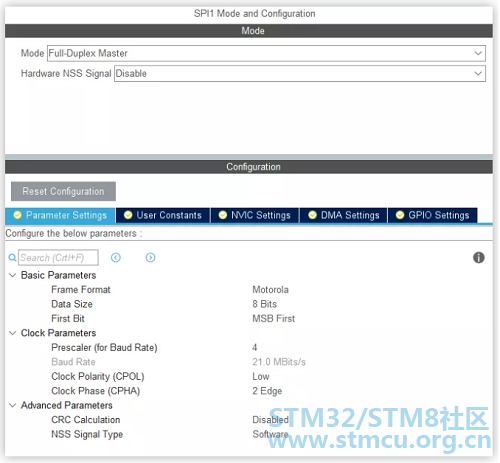500x463 pixels.
Task: Select the CRC Calculation parameter row
Action: tap(248, 420)
